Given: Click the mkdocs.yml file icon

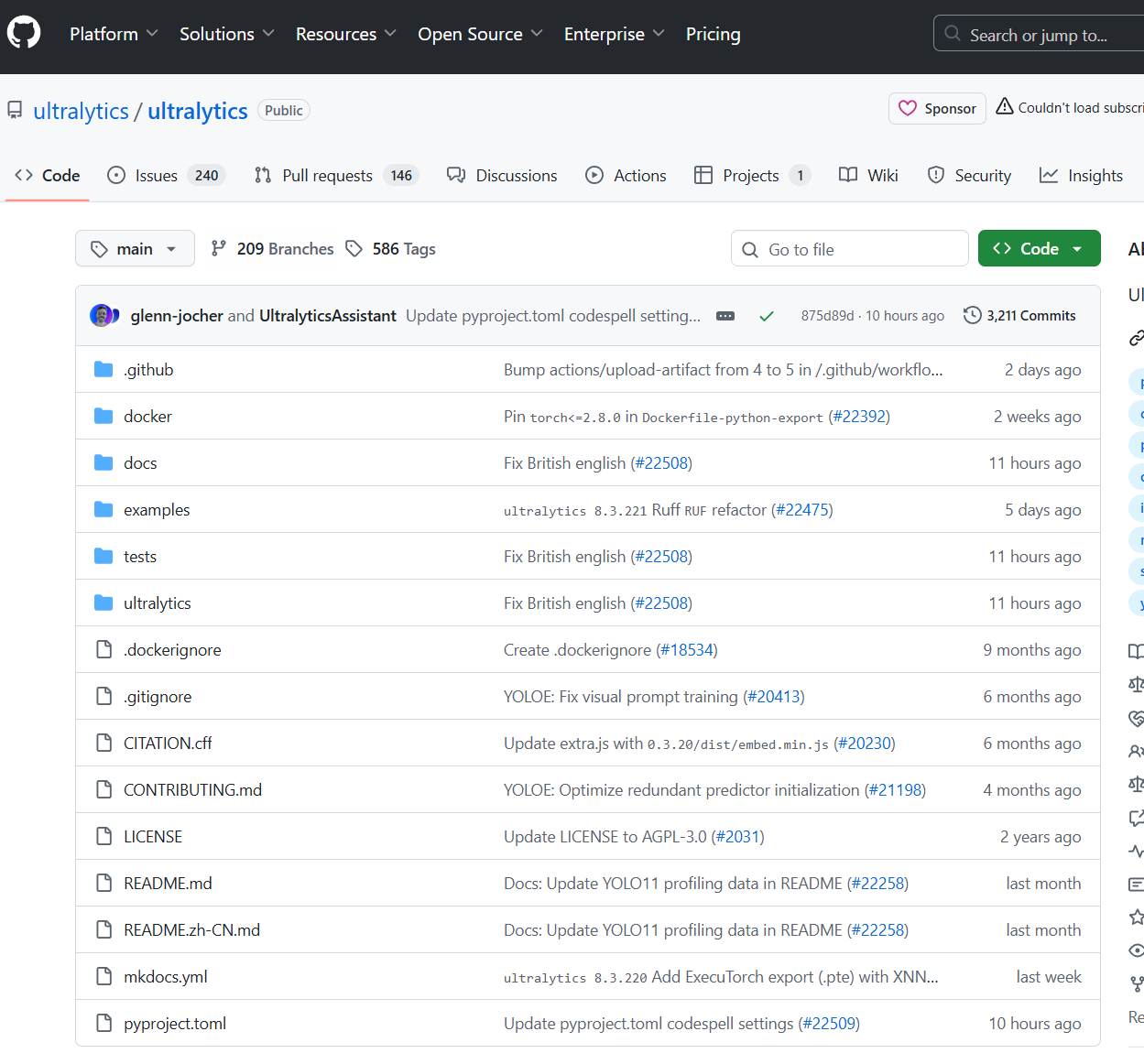Looking at the screenshot, I should (x=104, y=976).
